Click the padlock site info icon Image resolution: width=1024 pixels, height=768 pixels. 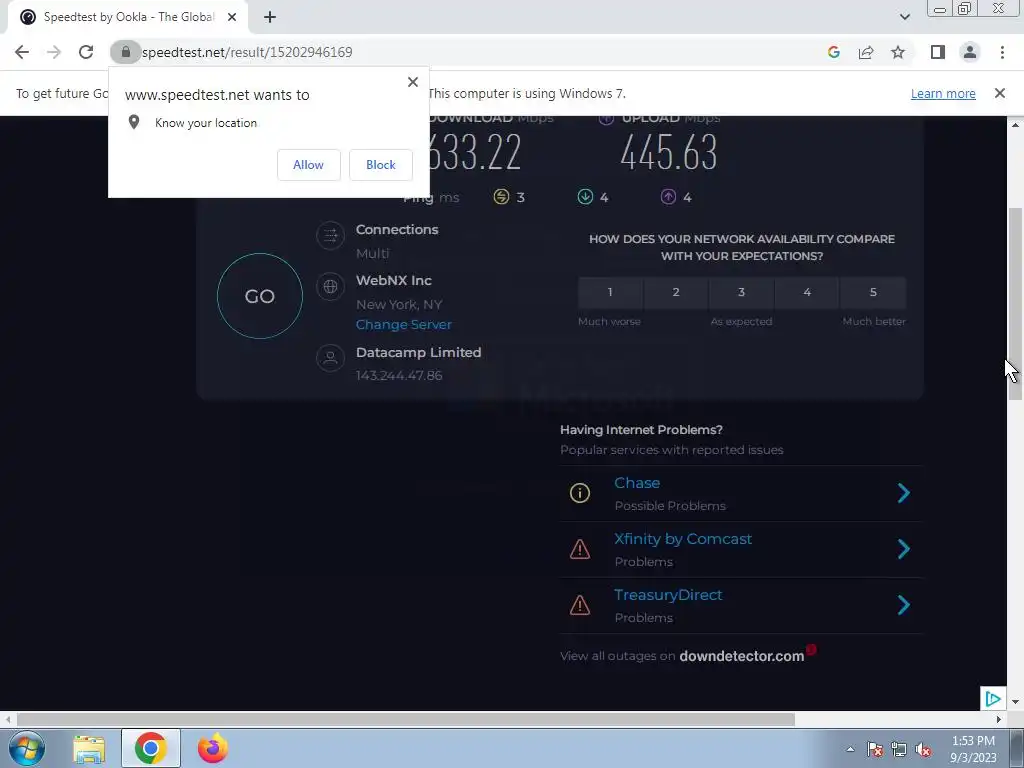pyautogui.click(x=125, y=52)
